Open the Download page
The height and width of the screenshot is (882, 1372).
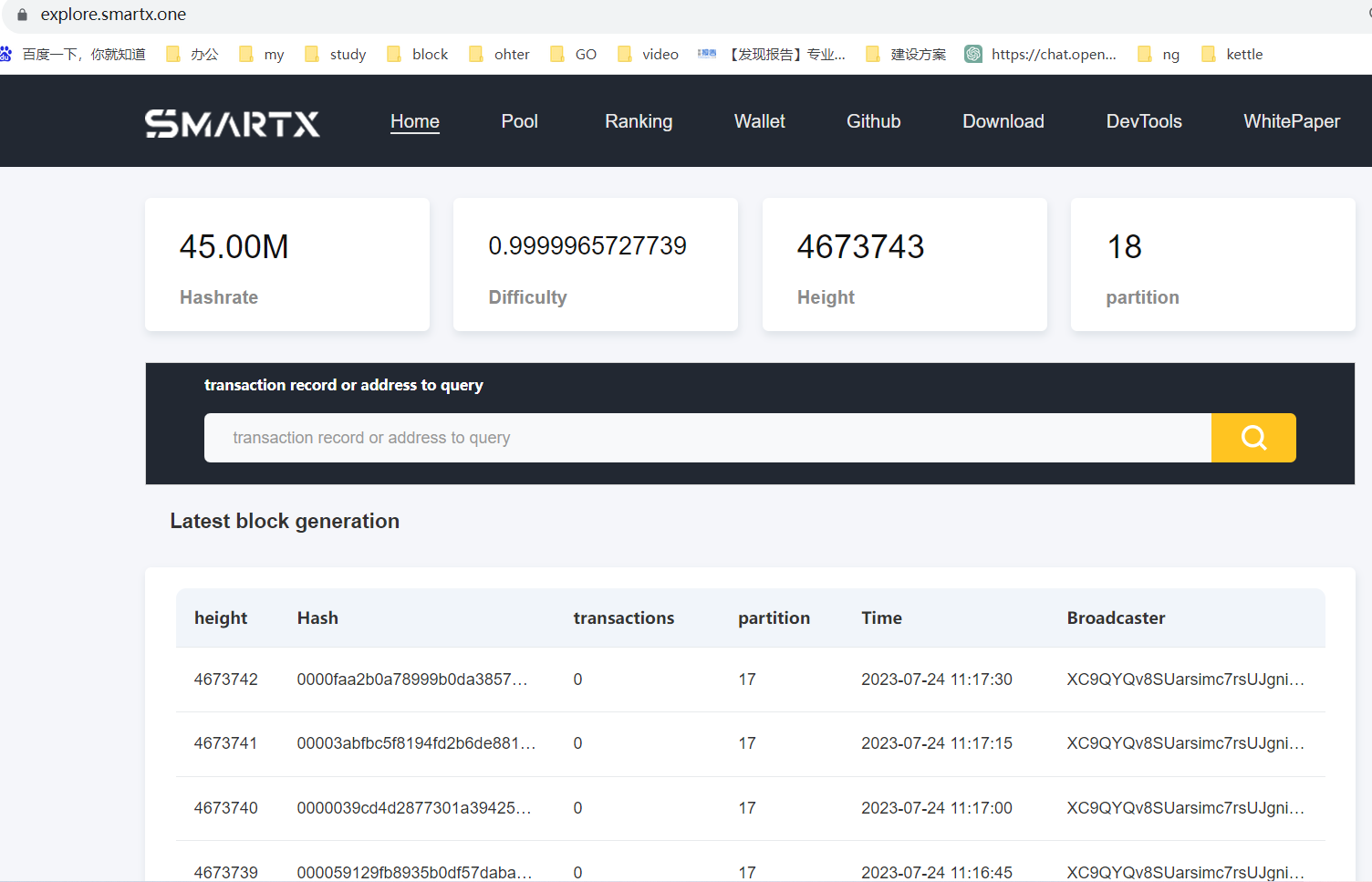pyautogui.click(x=1003, y=121)
